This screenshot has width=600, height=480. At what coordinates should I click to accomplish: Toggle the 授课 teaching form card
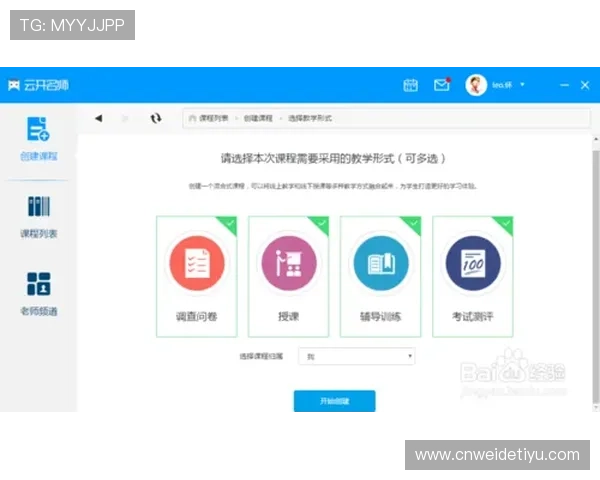point(289,277)
